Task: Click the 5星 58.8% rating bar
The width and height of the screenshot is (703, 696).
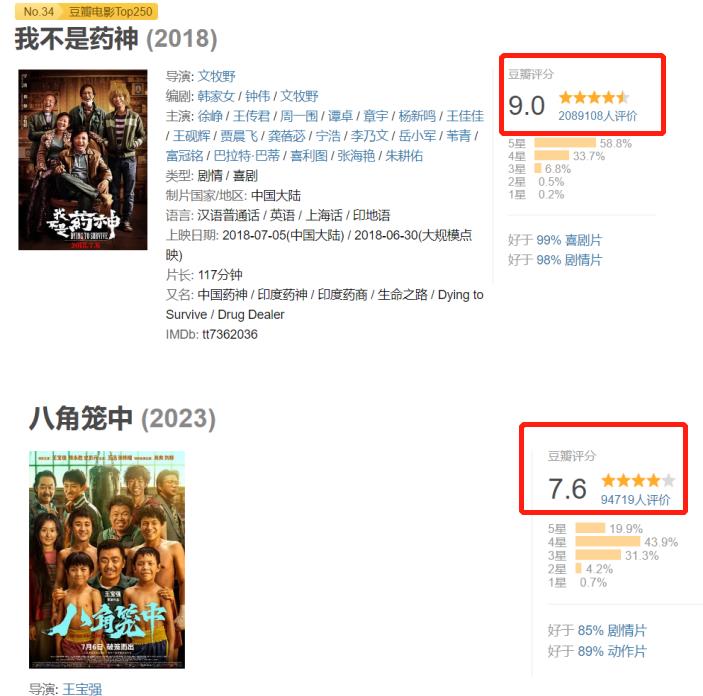Action: pyautogui.click(x=565, y=143)
